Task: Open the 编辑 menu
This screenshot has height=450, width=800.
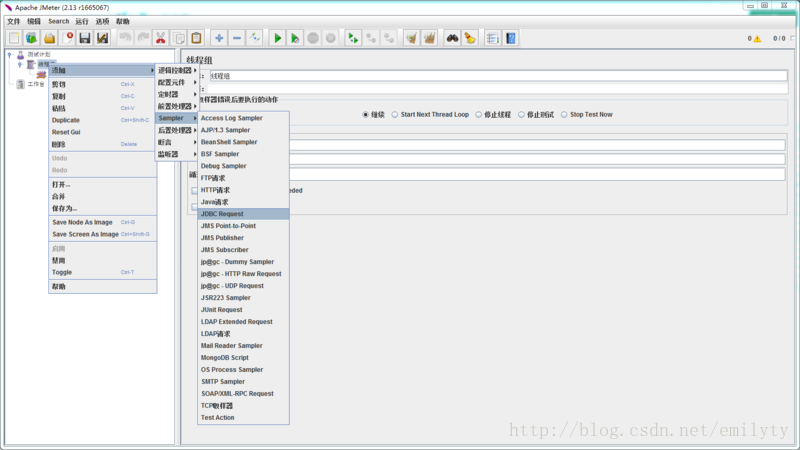Action: point(34,21)
